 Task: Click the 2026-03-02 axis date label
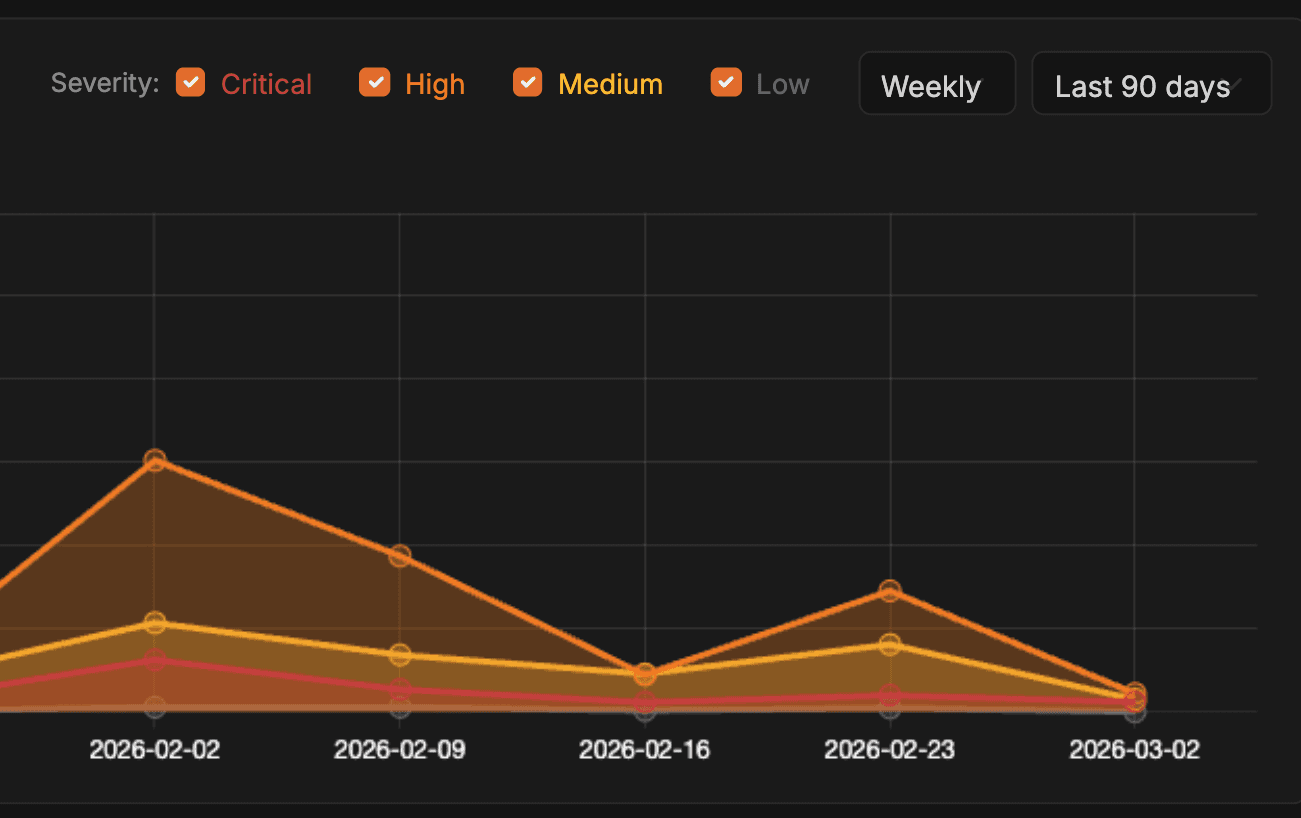coord(1134,750)
